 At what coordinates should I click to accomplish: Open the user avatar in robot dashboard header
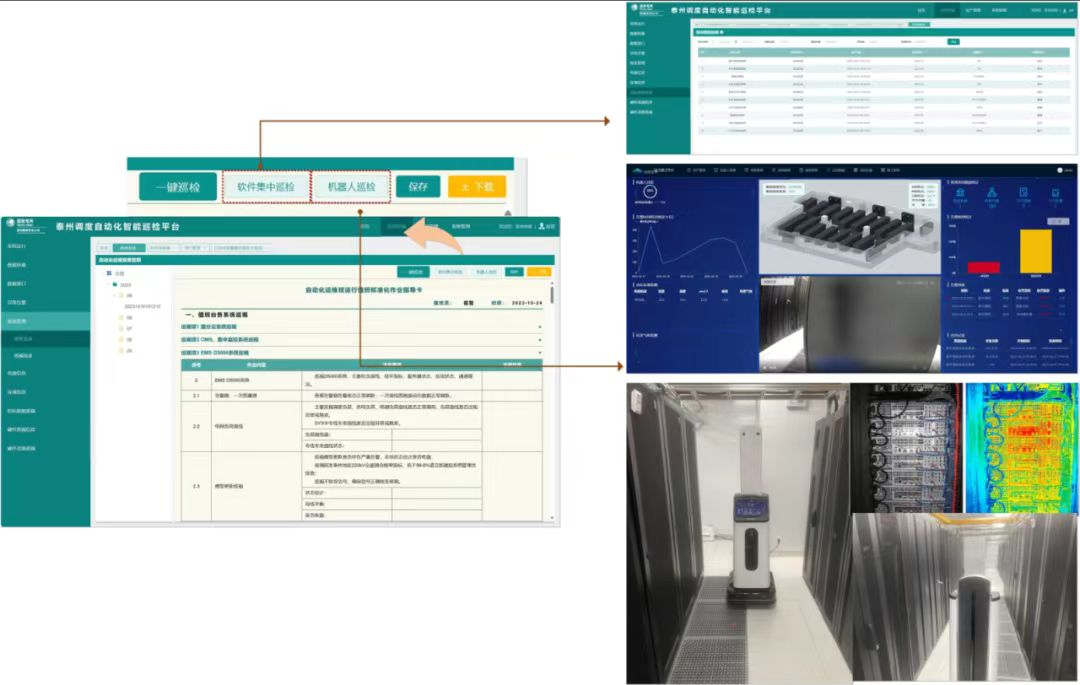tap(1060, 170)
